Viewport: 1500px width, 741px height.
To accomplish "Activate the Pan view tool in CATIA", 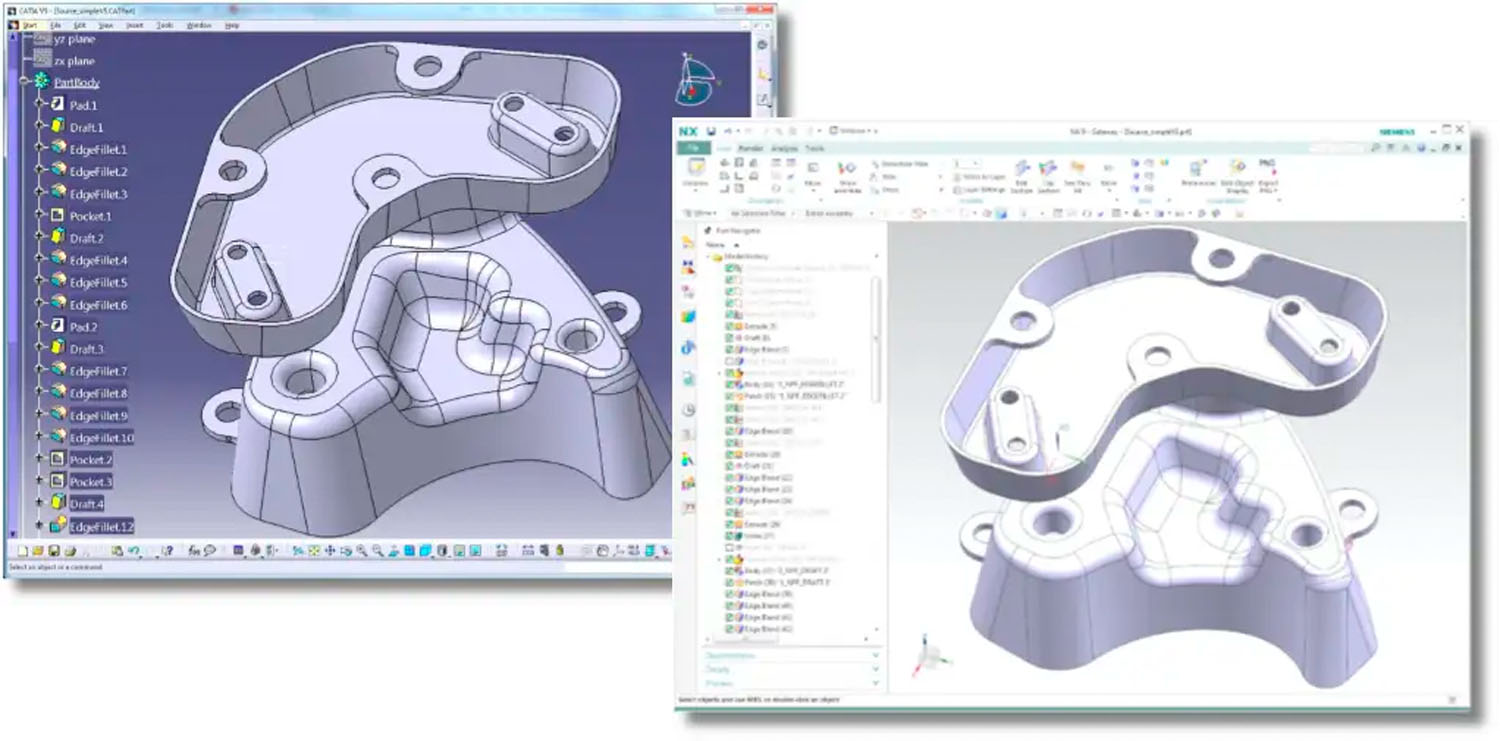I will point(330,551).
